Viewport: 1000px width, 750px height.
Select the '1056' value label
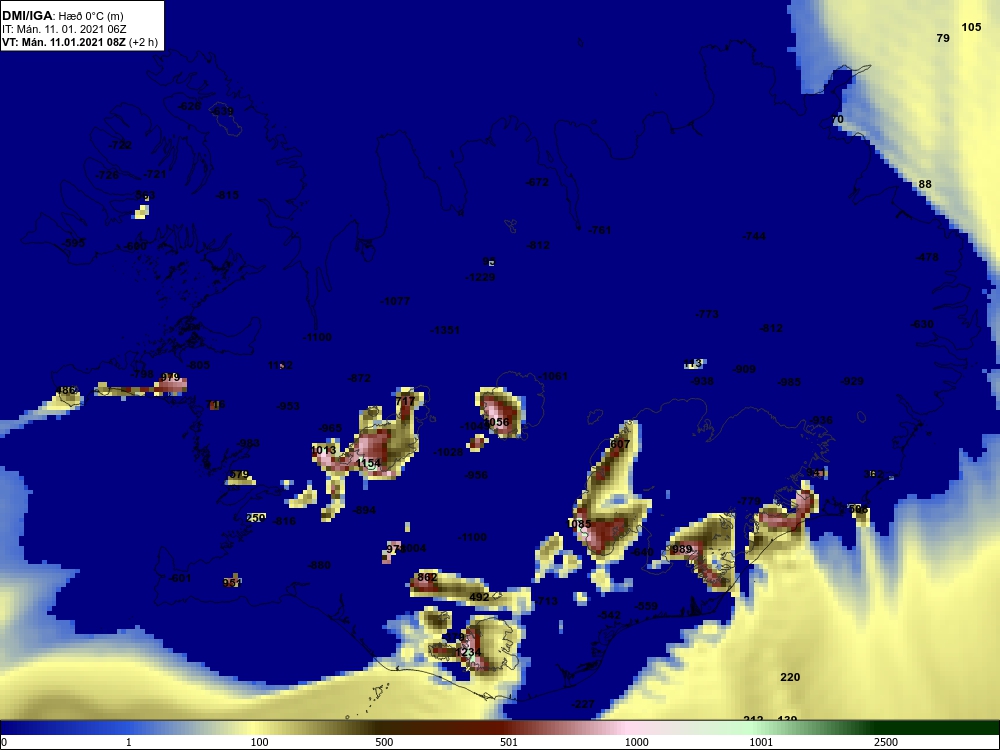497,422
